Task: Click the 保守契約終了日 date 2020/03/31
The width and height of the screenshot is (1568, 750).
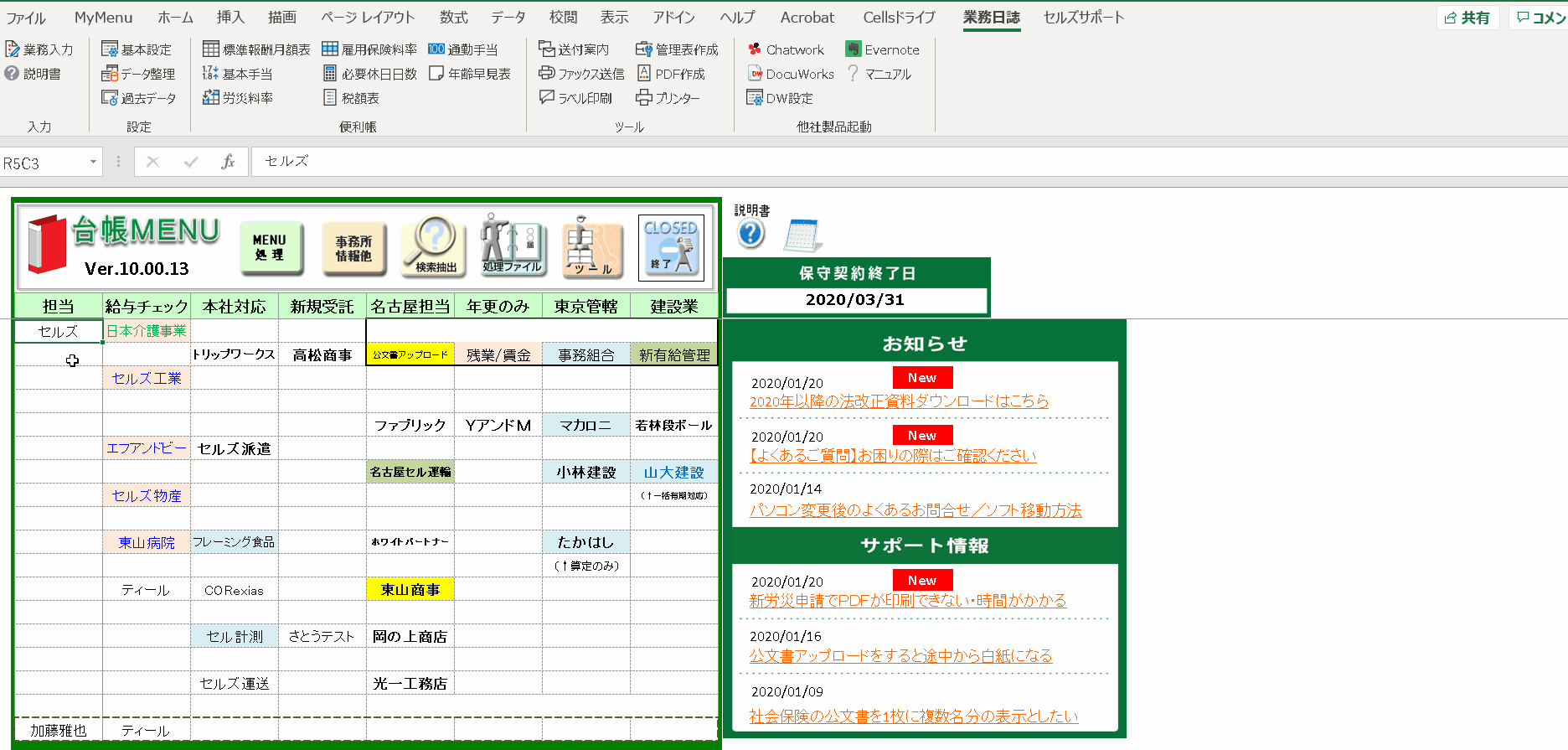Action: pyautogui.click(x=855, y=300)
